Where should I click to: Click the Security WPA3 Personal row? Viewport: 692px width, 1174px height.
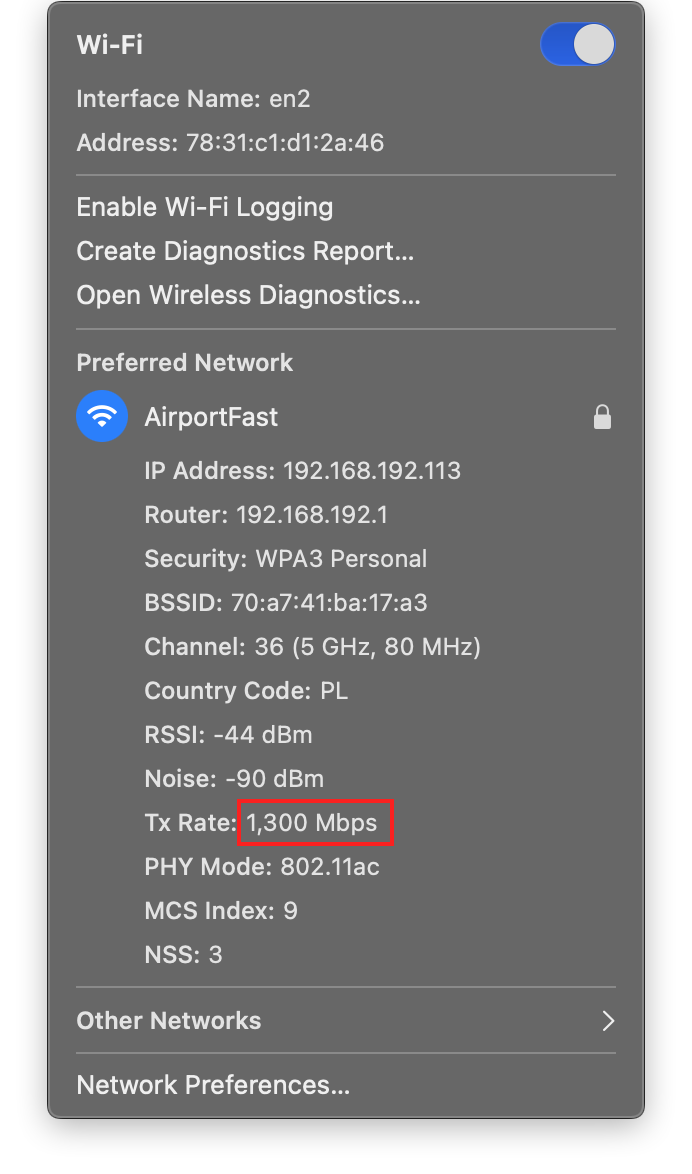pos(285,559)
